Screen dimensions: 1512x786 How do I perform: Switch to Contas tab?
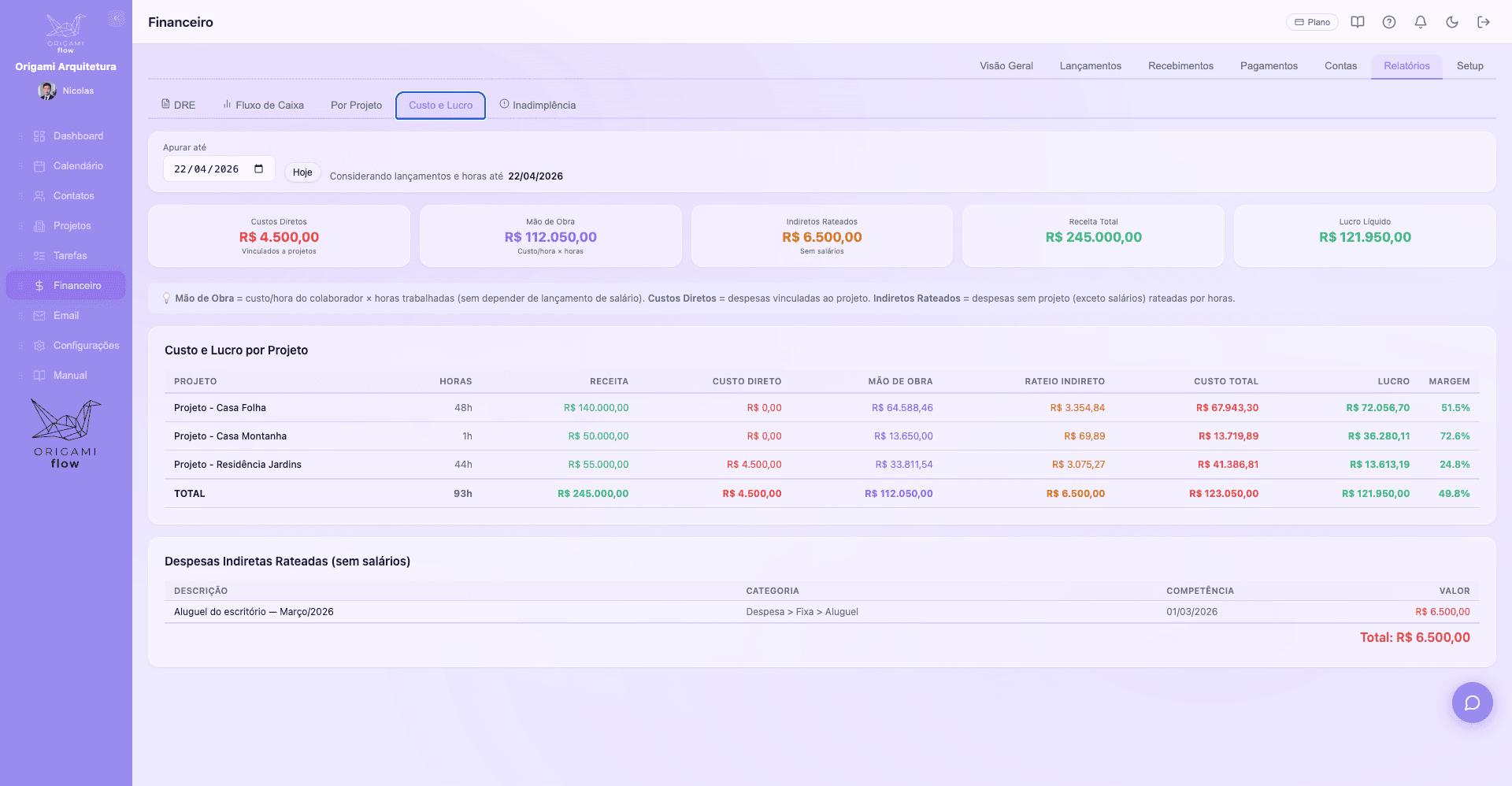1340,66
